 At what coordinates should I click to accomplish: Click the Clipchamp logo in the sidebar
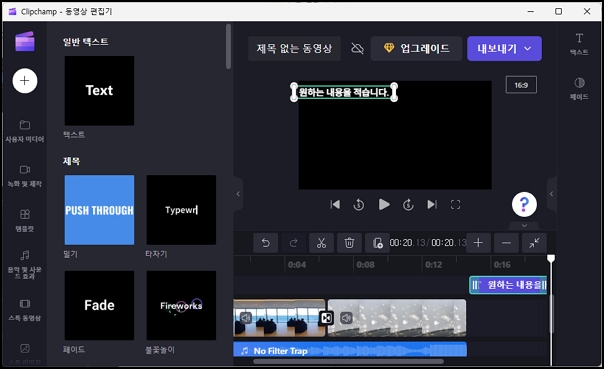25,41
